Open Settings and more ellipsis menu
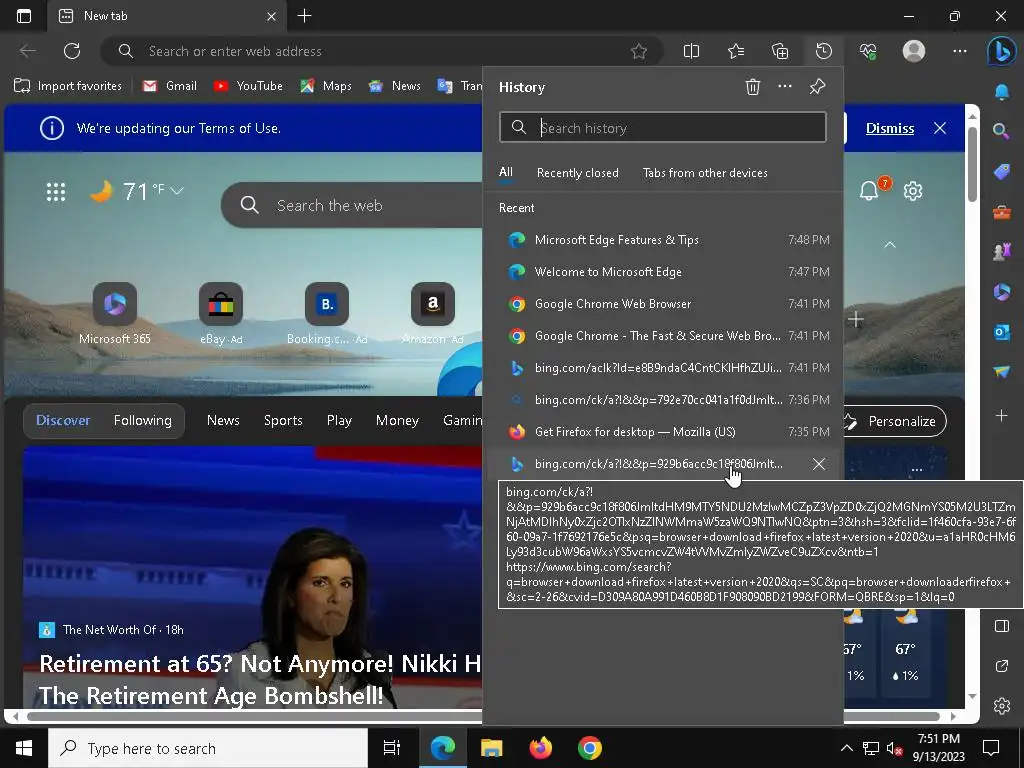Screen dimensions: 1024x768 959,51
